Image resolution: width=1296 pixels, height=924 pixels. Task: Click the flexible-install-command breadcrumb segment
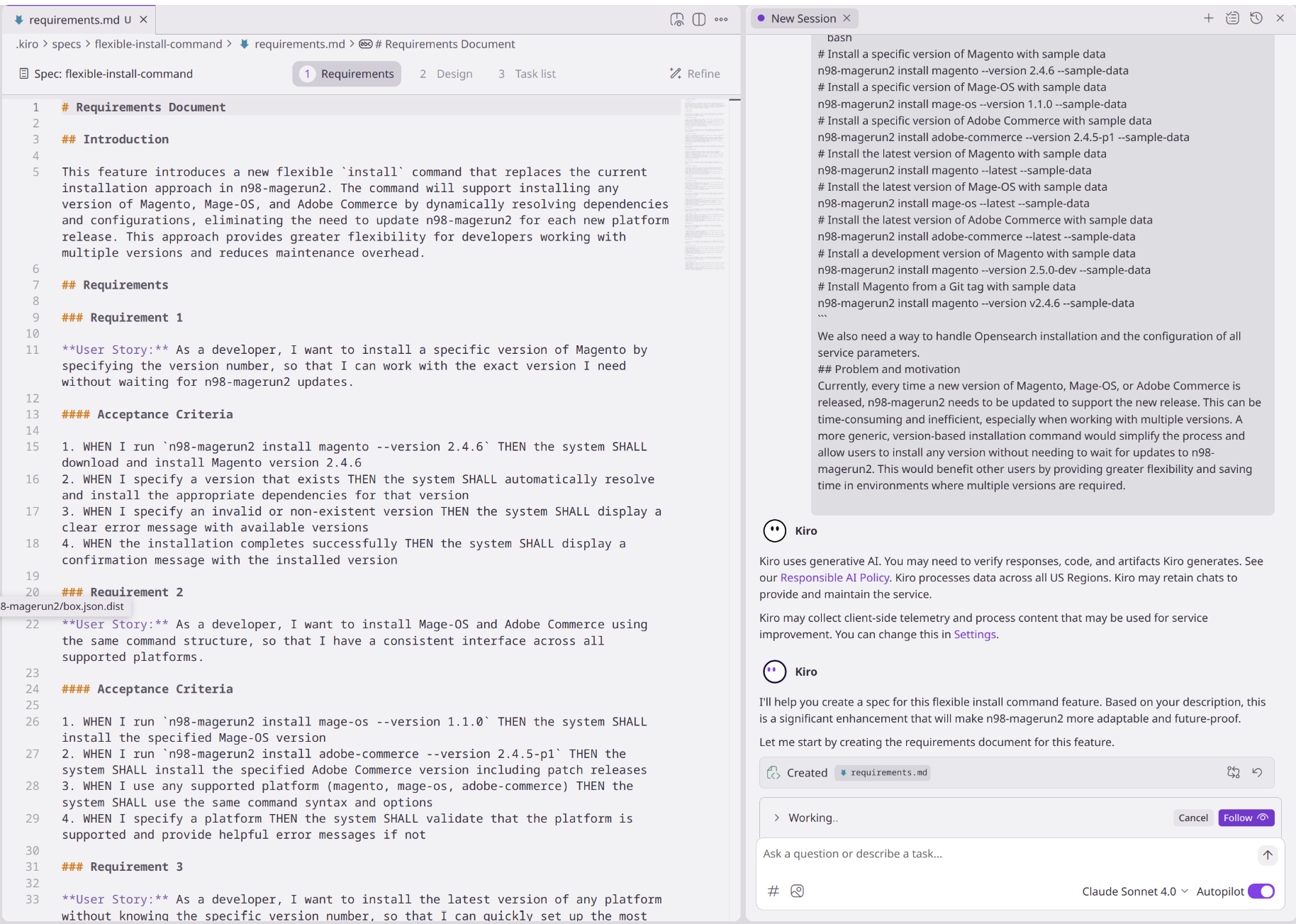[158, 44]
